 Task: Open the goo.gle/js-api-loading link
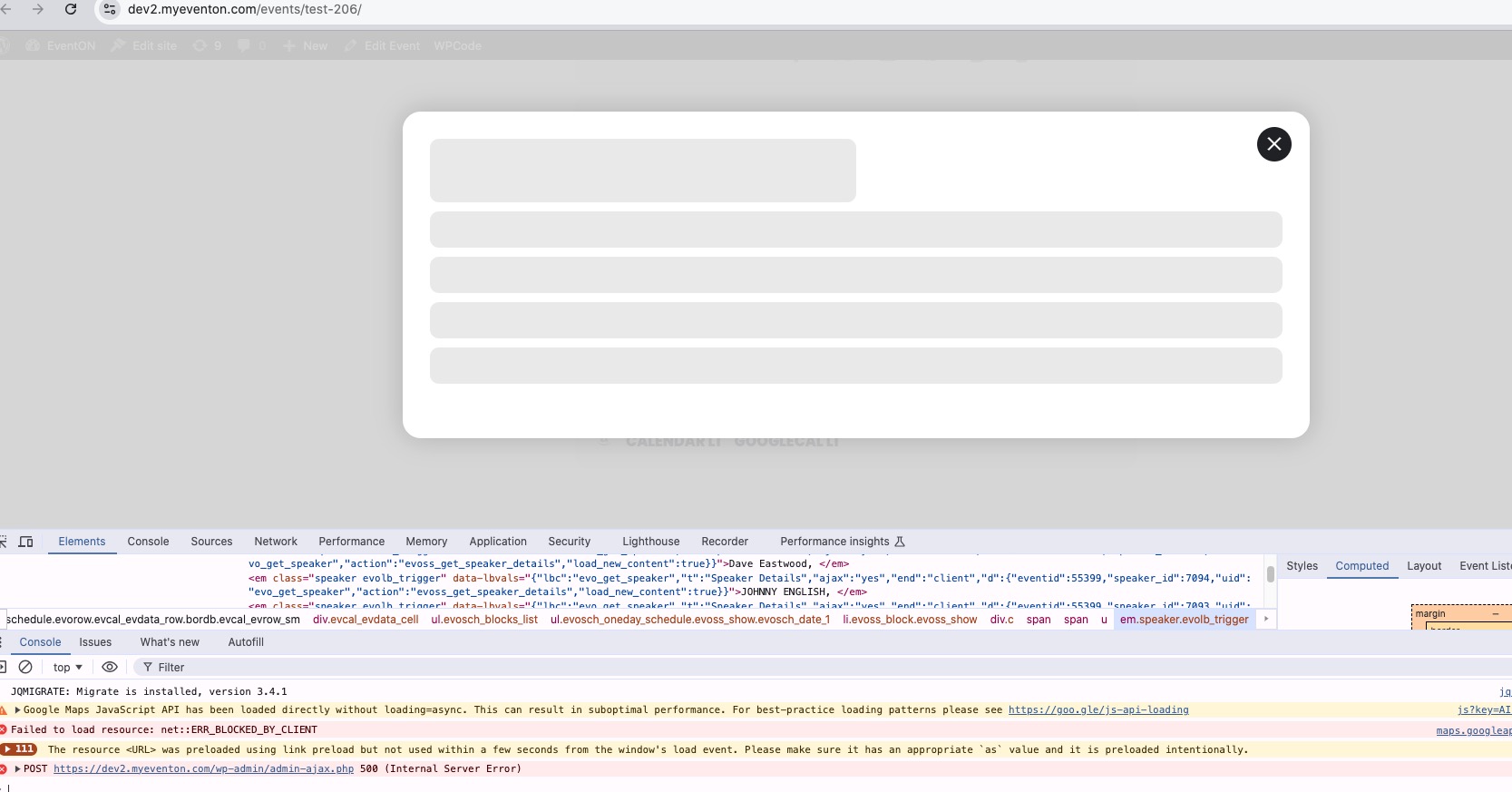coord(1098,710)
